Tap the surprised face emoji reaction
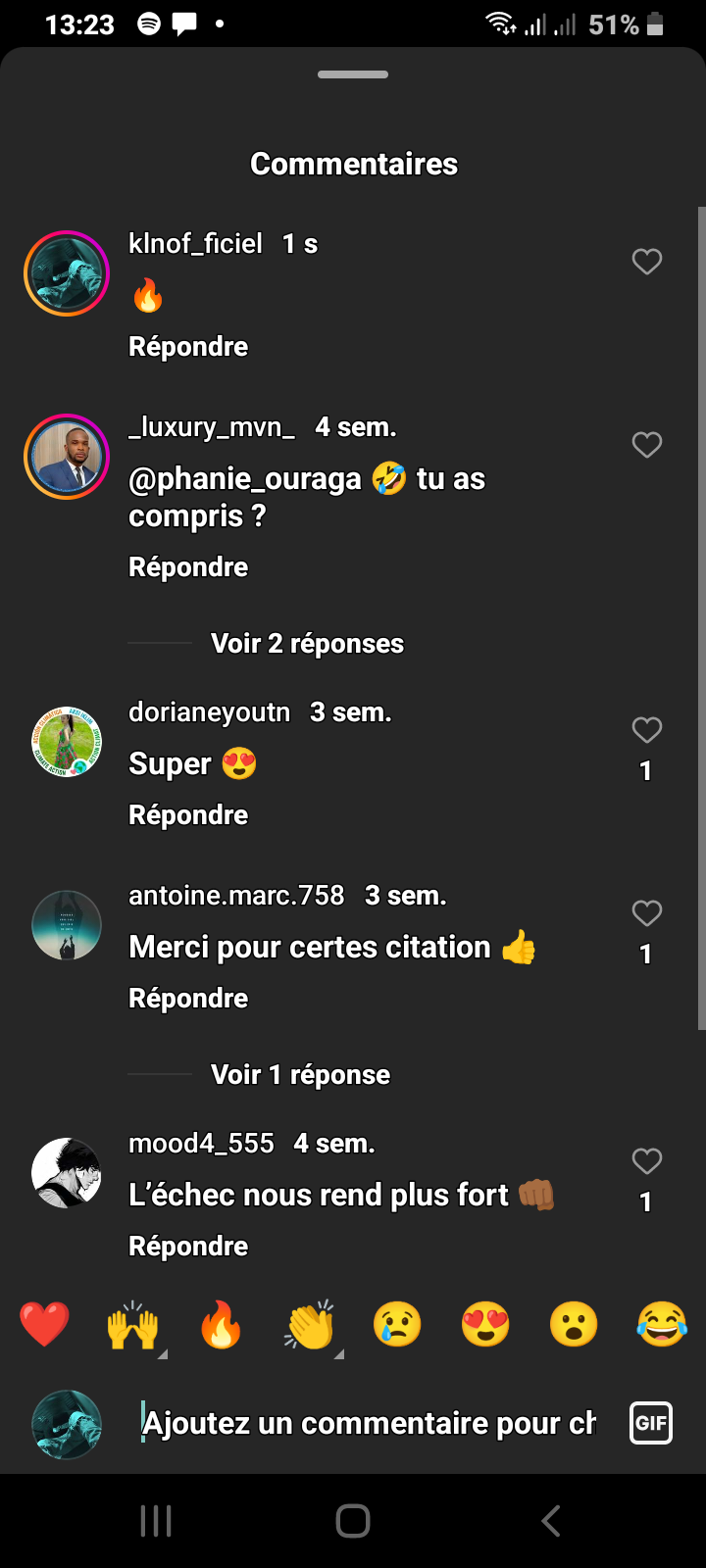Image resolution: width=706 pixels, height=1568 pixels. click(574, 1325)
